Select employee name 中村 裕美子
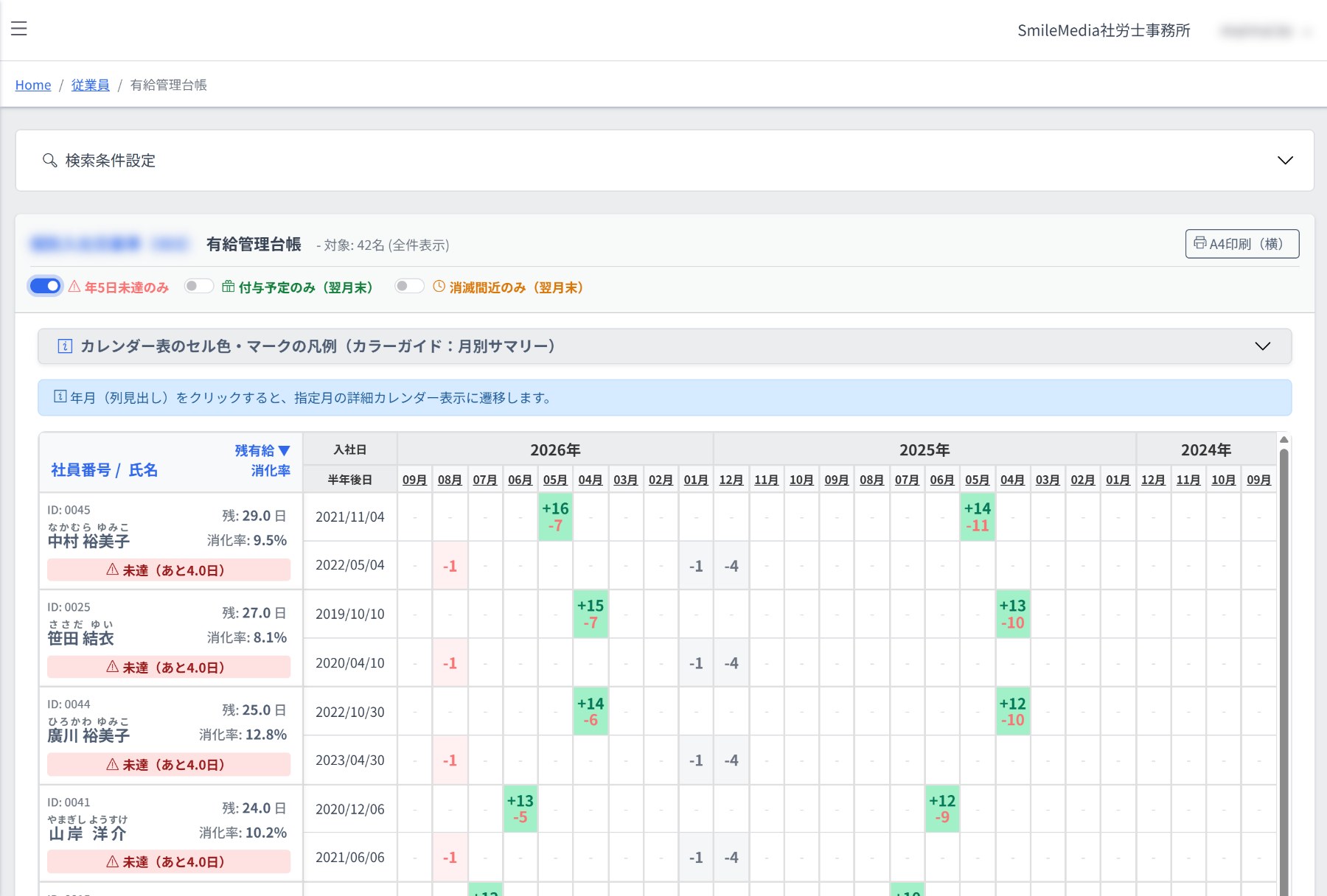The width and height of the screenshot is (1327, 896). tap(88, 541)
